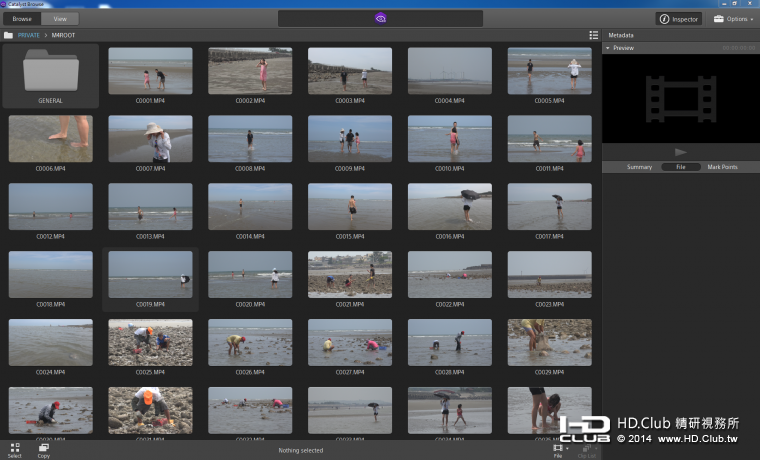The width and height of the screenshot is (760, 460).
Task: Select the File metadata tab
Action: point(681,167)
